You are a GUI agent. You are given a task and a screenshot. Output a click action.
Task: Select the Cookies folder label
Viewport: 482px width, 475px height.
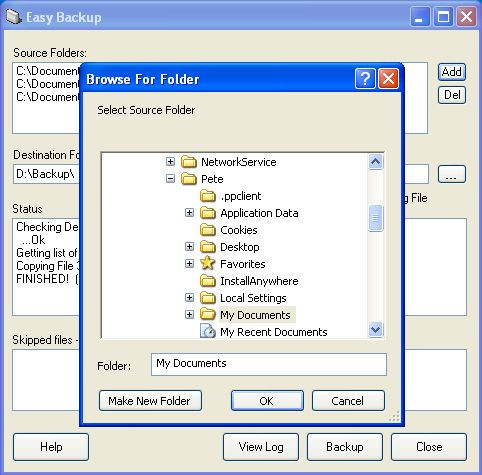pos(239,230)
